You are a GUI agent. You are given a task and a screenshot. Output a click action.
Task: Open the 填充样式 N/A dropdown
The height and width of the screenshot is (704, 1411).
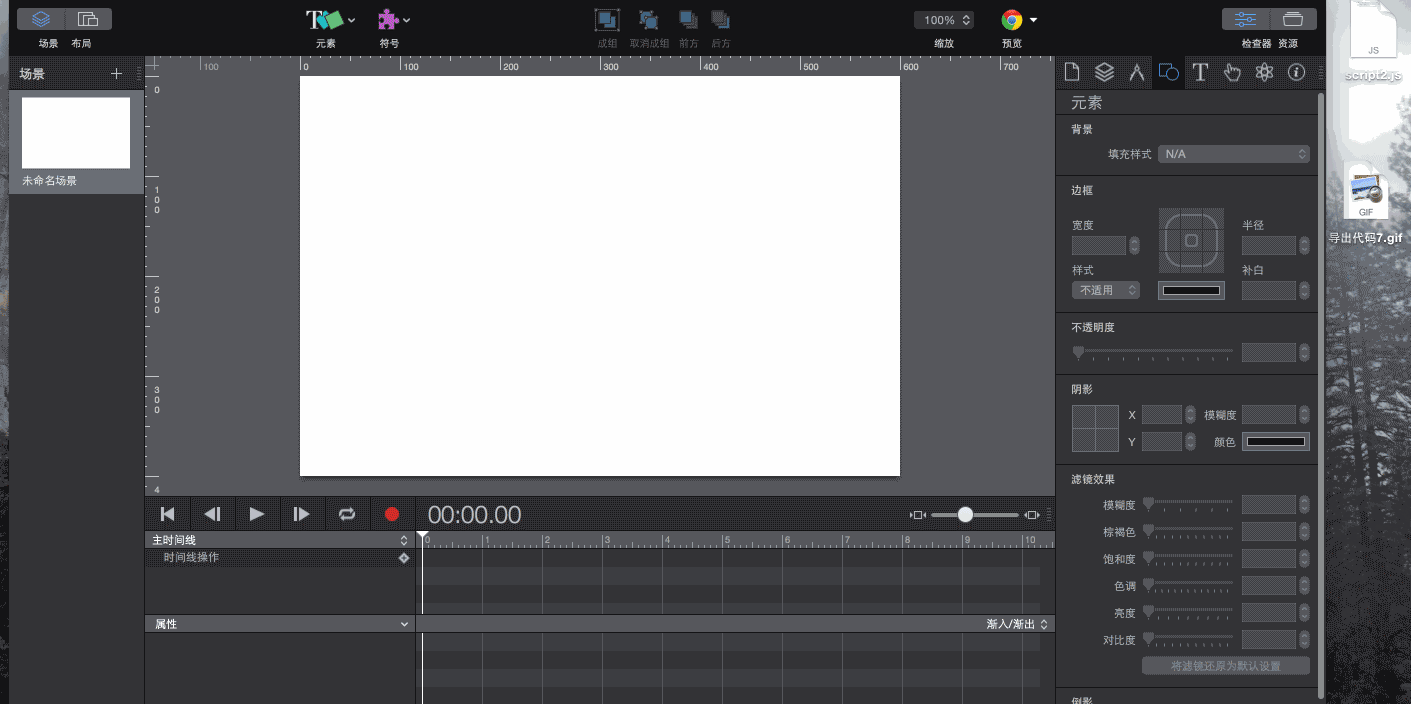coord(1233,154)
